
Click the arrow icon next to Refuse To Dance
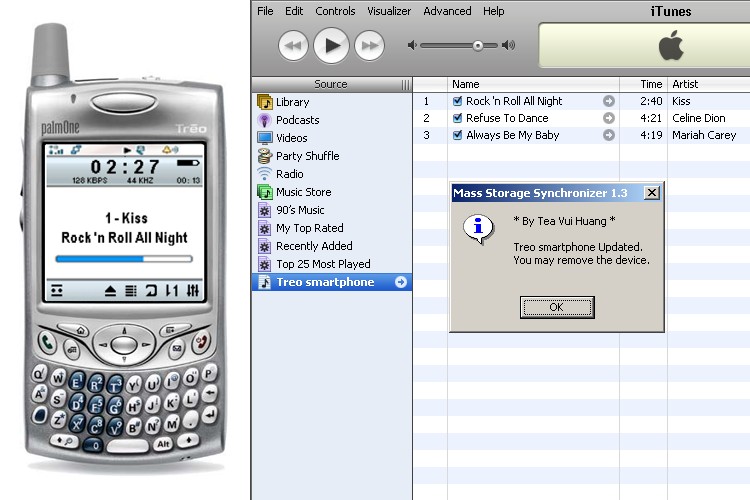608,118
